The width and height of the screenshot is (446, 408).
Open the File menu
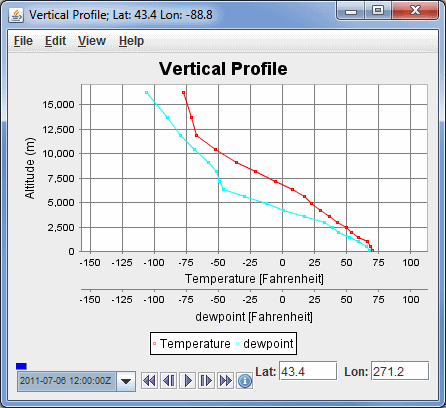point(23,41)
